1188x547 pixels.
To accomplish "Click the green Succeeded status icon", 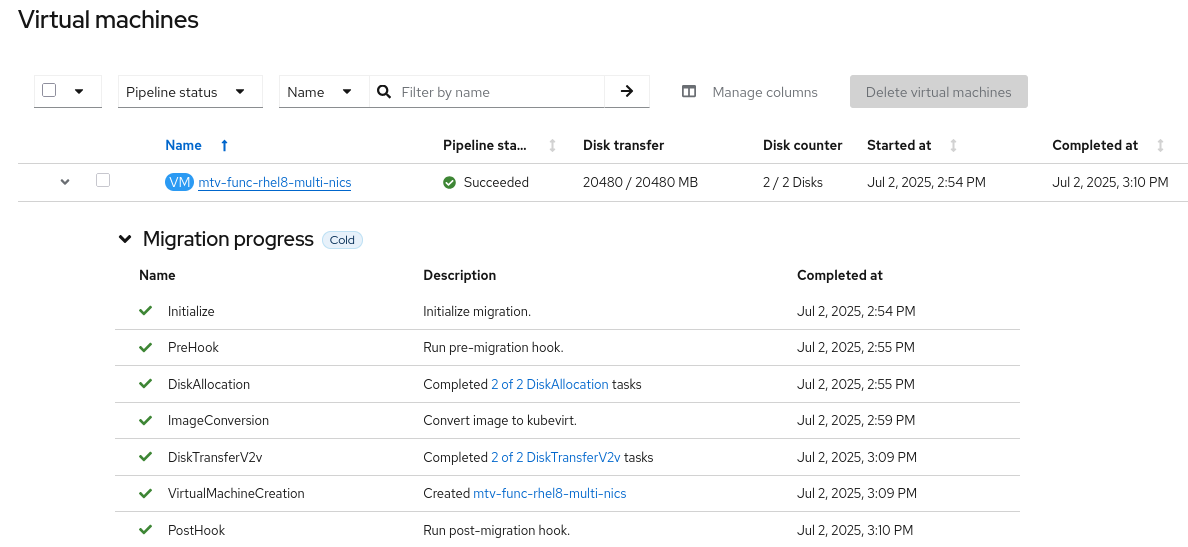I will click(450, 183).
